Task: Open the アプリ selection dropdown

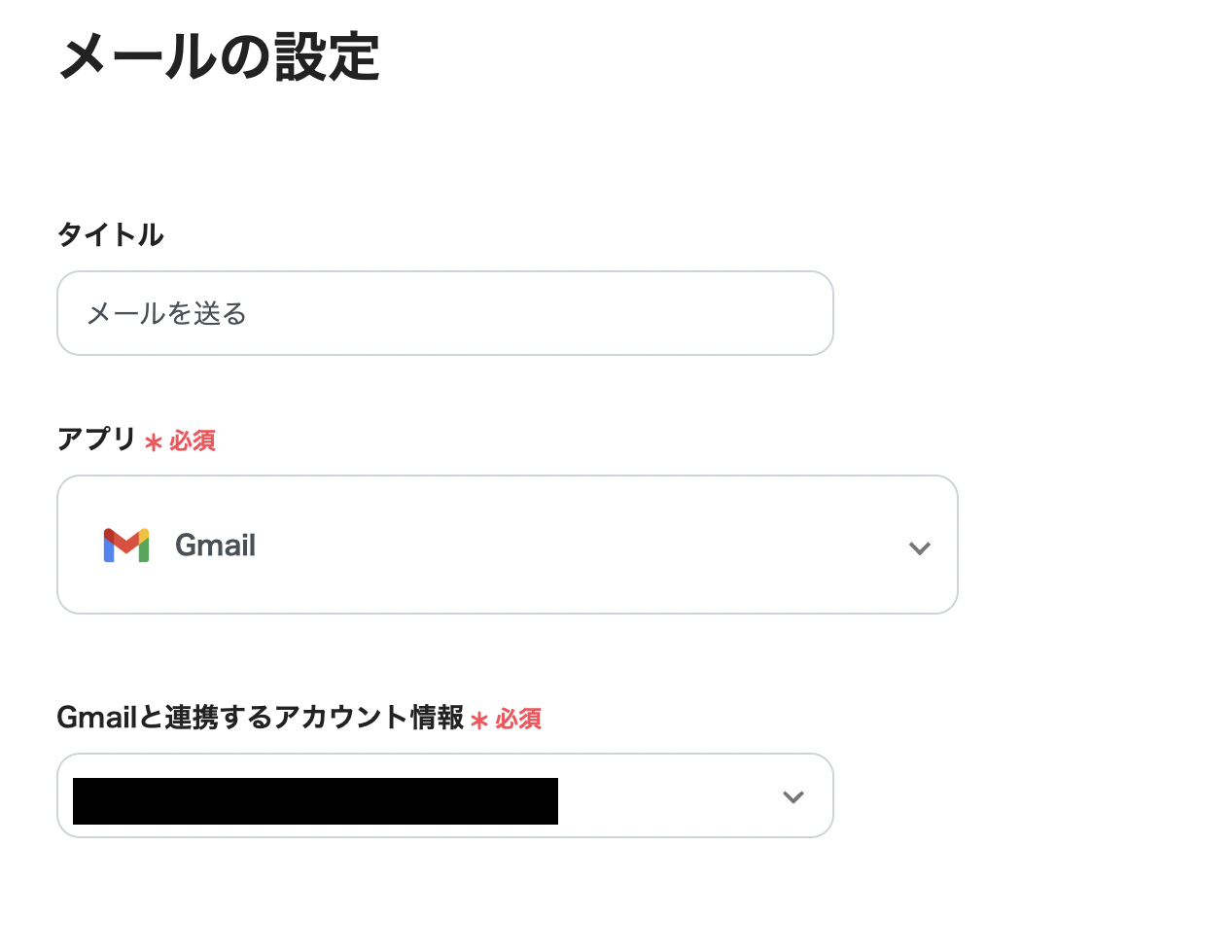Action: tap(507, 545)
